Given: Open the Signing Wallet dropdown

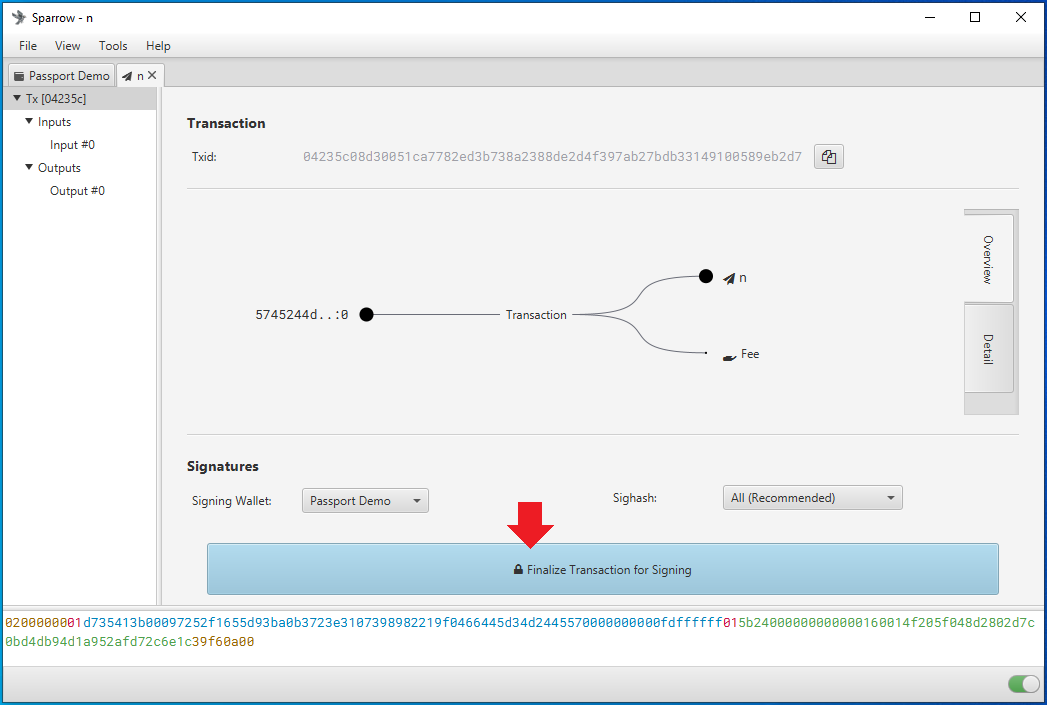Looking at the screenshot, I should click(365, 501).
